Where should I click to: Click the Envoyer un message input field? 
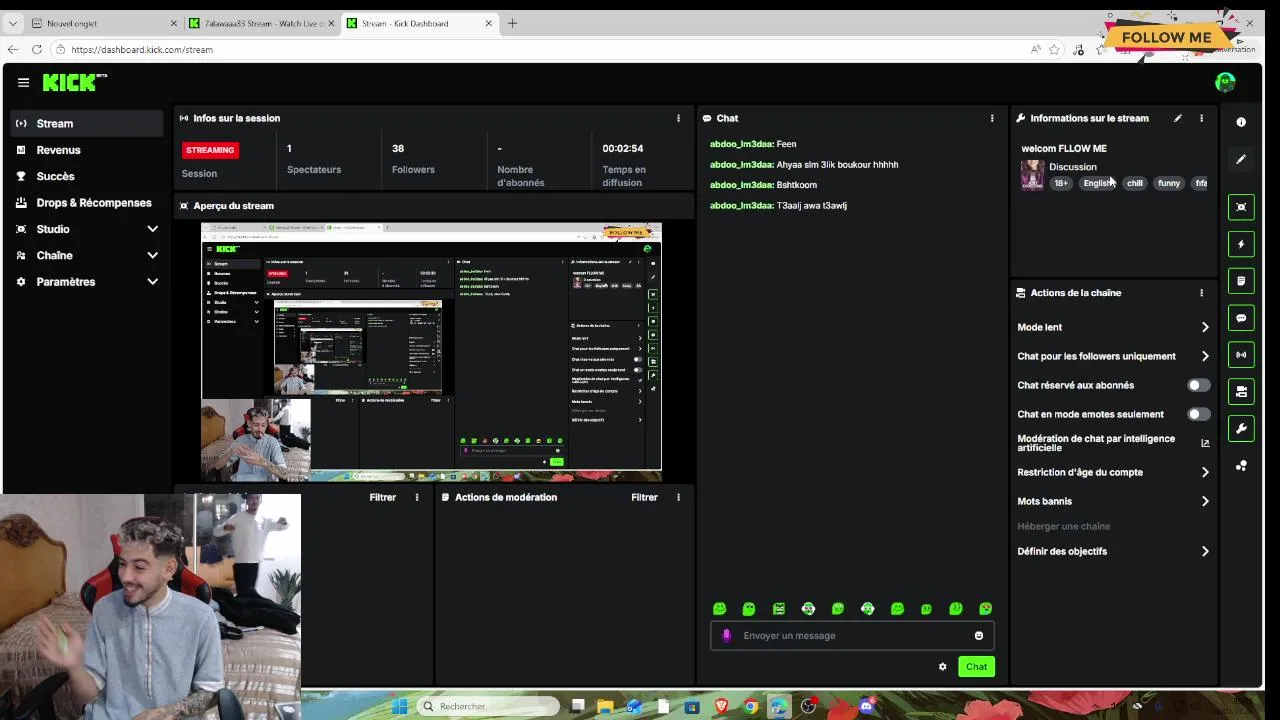click(852, 636)
